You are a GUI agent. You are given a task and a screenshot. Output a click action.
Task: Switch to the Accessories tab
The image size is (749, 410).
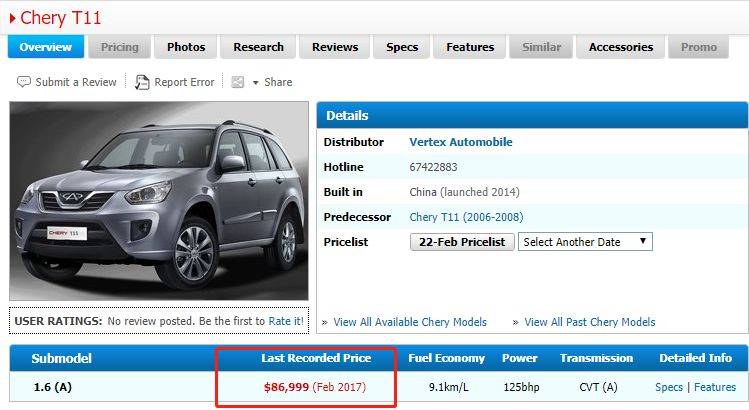pyautogui.click(x=620, y=47)
